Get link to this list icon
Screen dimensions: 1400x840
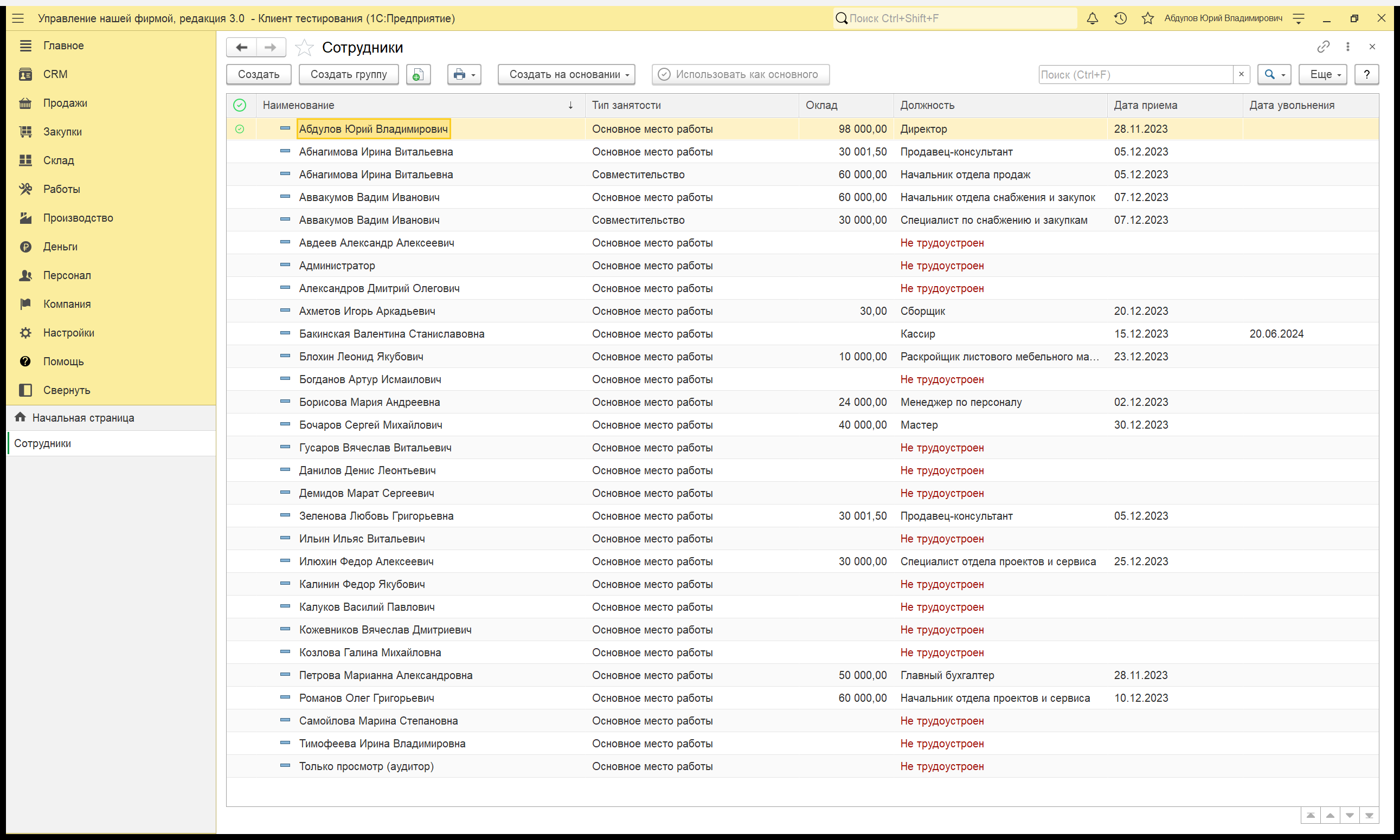(1323, 47)
